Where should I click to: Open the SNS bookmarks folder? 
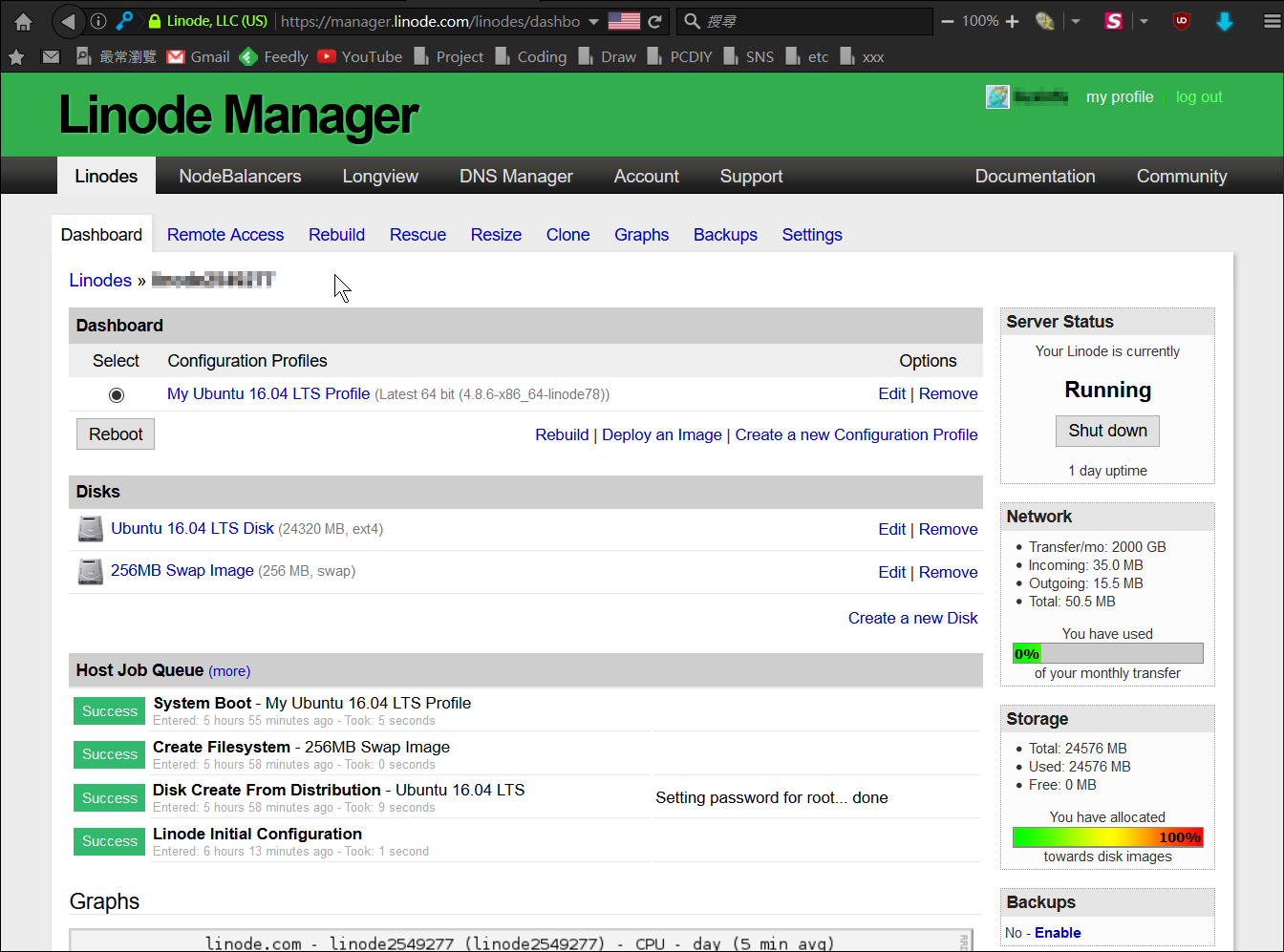pos(748,57)
